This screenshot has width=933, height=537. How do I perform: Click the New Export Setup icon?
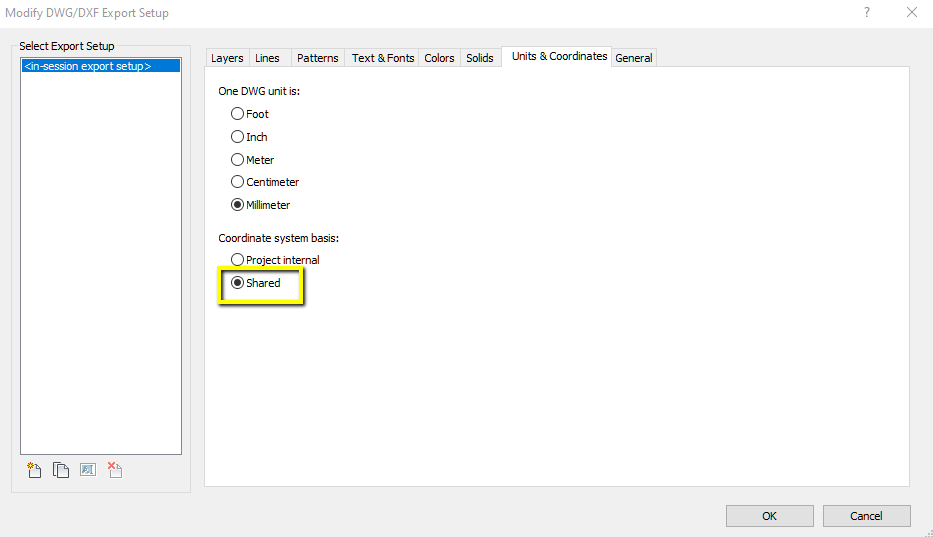pos(34,470)
